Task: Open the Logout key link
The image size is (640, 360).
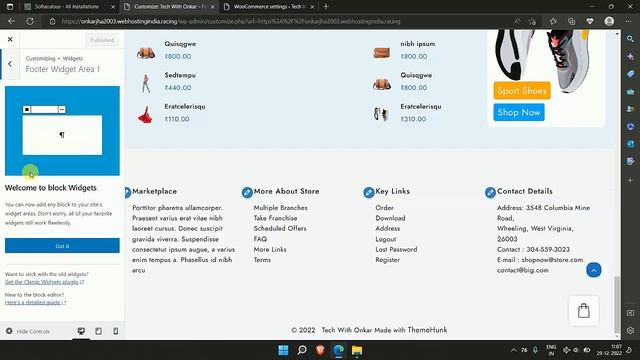Action: (385, 239)
